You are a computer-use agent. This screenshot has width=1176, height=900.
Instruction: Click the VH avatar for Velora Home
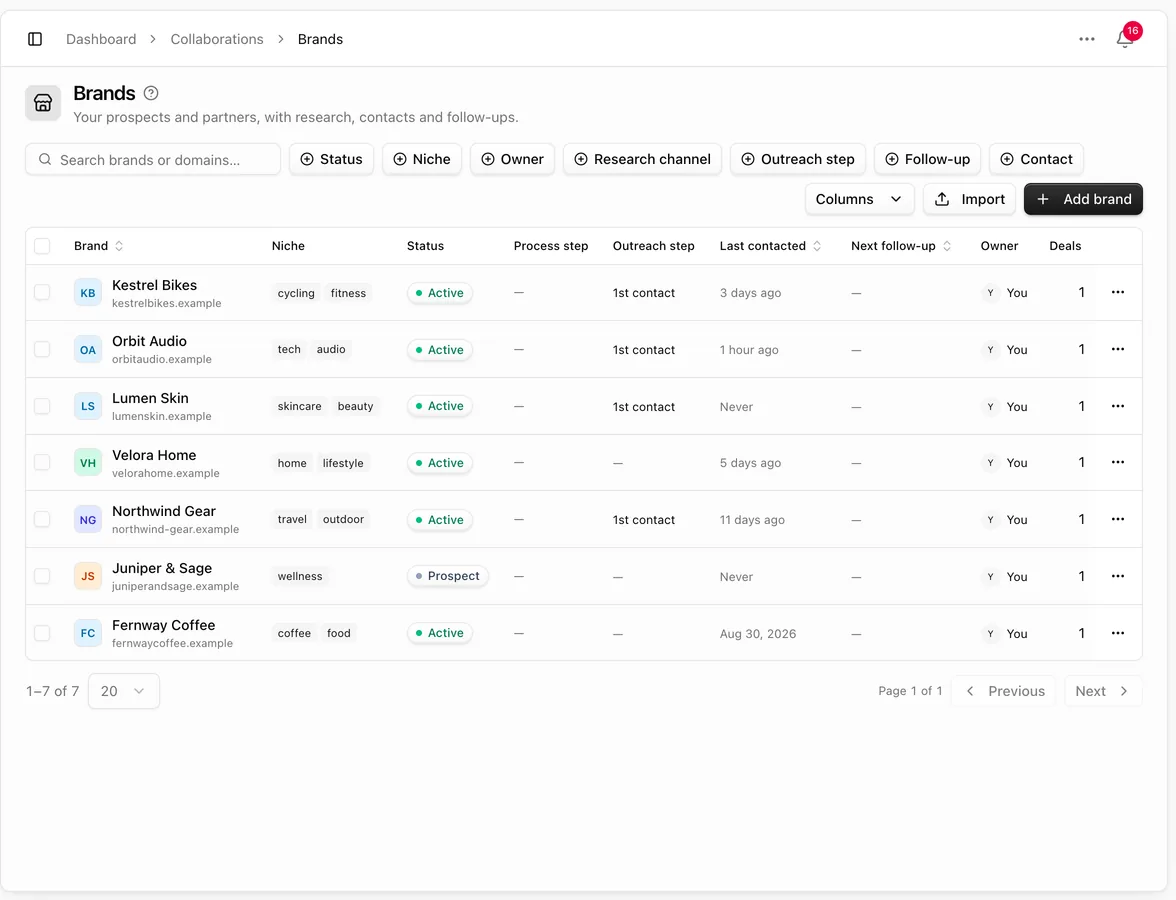[88, 463]
